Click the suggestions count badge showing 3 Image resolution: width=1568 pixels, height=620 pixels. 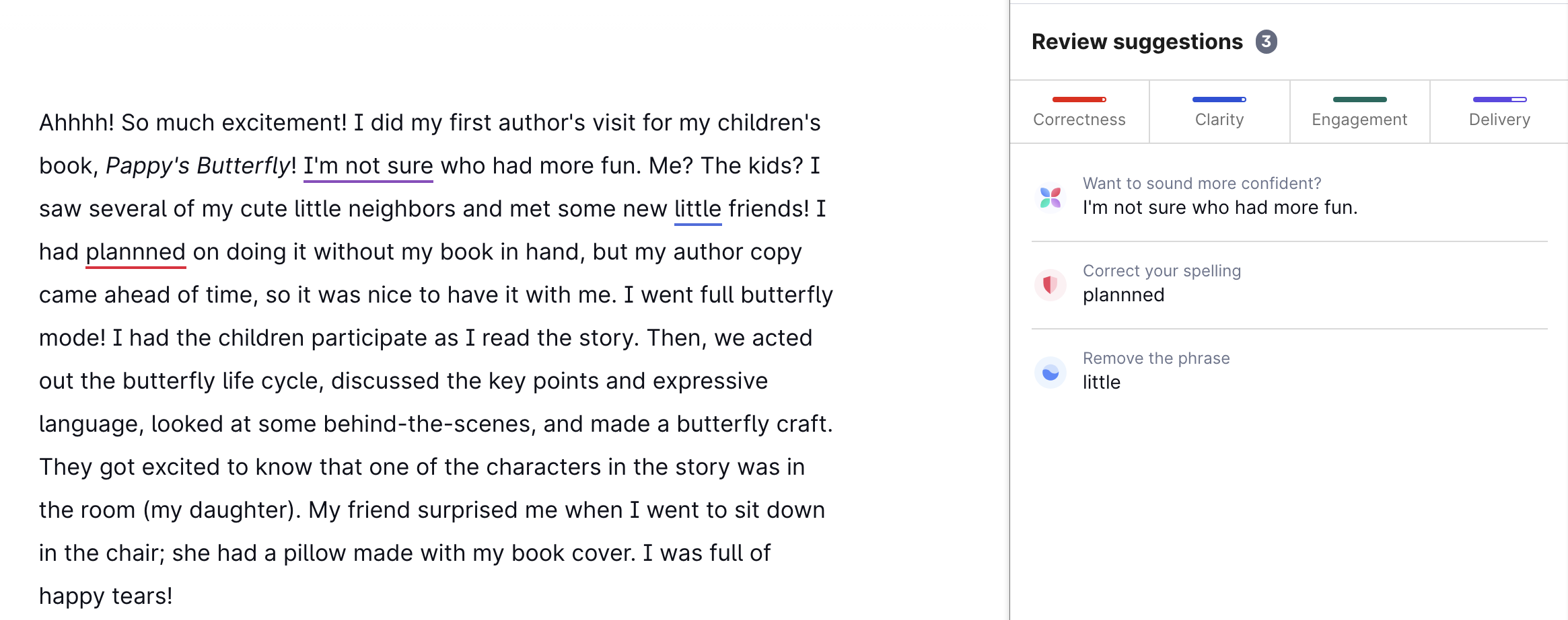pos(1266,42)
